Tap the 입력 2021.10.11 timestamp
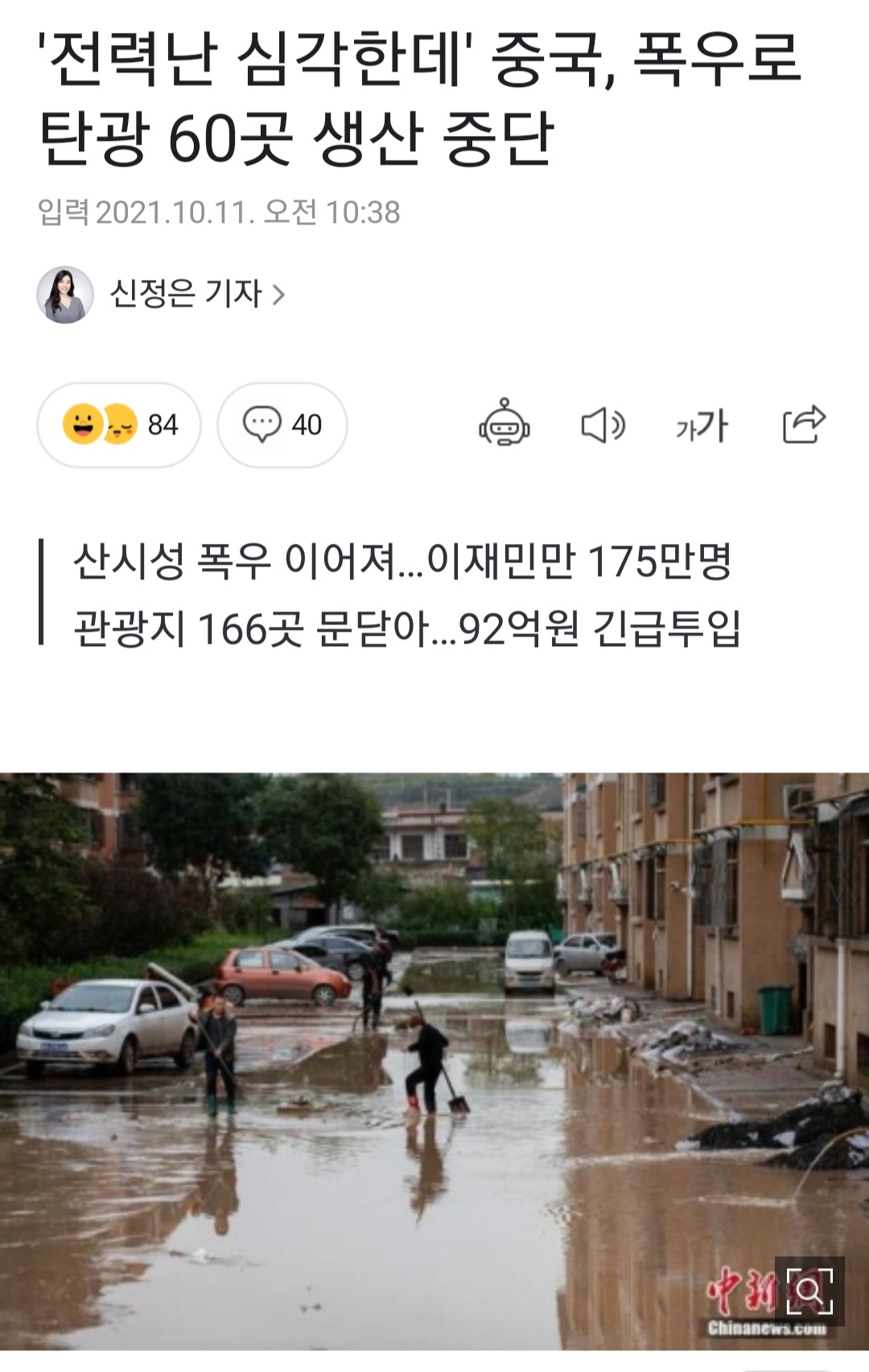 tap(219, 212)
